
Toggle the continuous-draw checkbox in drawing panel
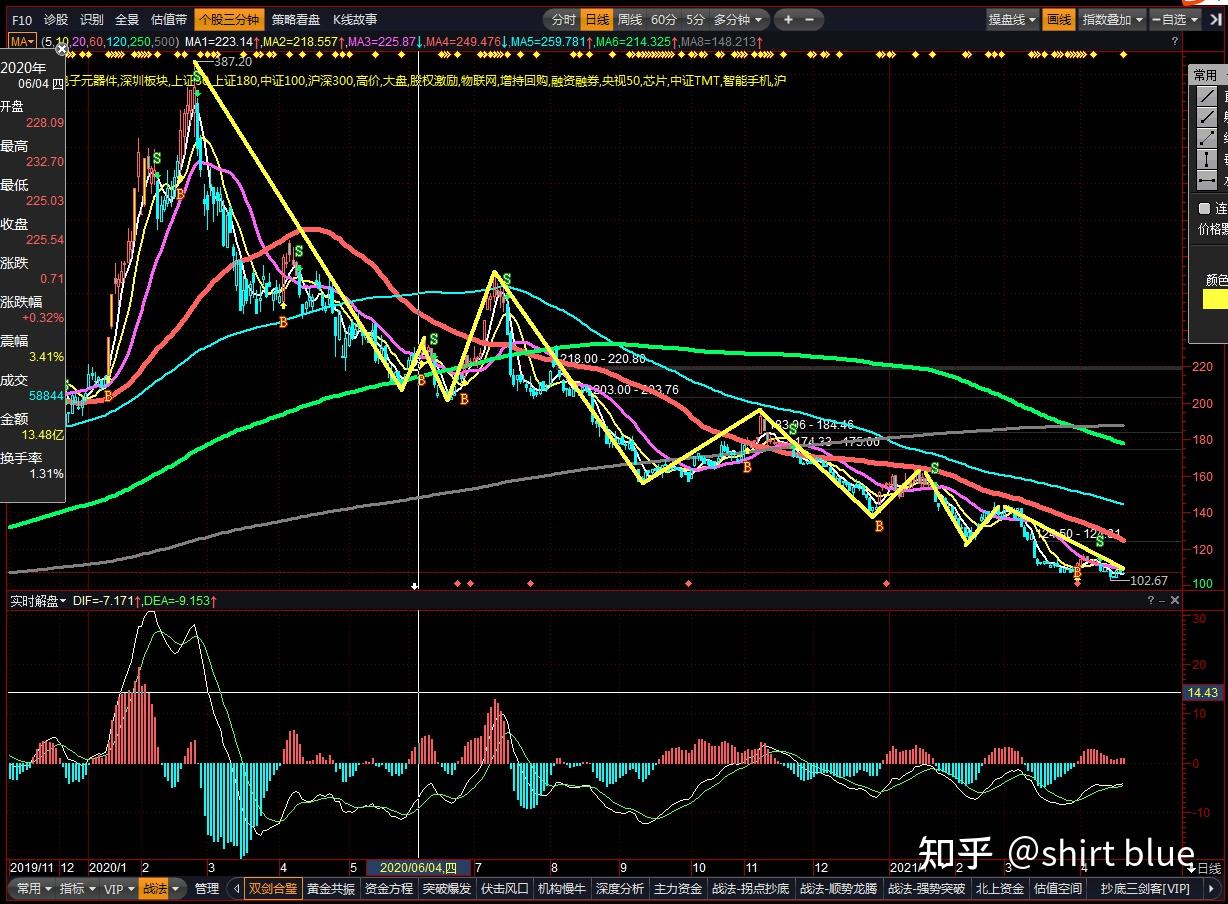[x=1204, y=208]
